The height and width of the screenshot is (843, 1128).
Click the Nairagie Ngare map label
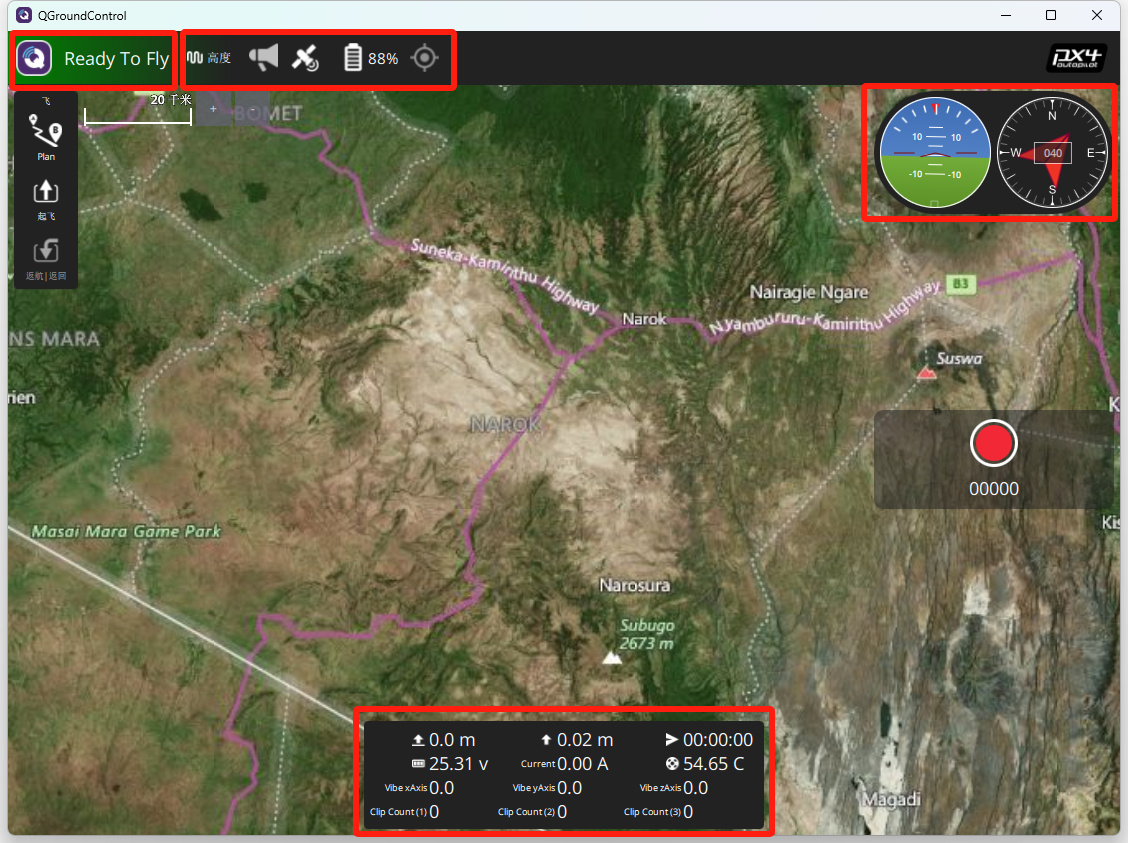pyautogui.click(x=809, y=292)
